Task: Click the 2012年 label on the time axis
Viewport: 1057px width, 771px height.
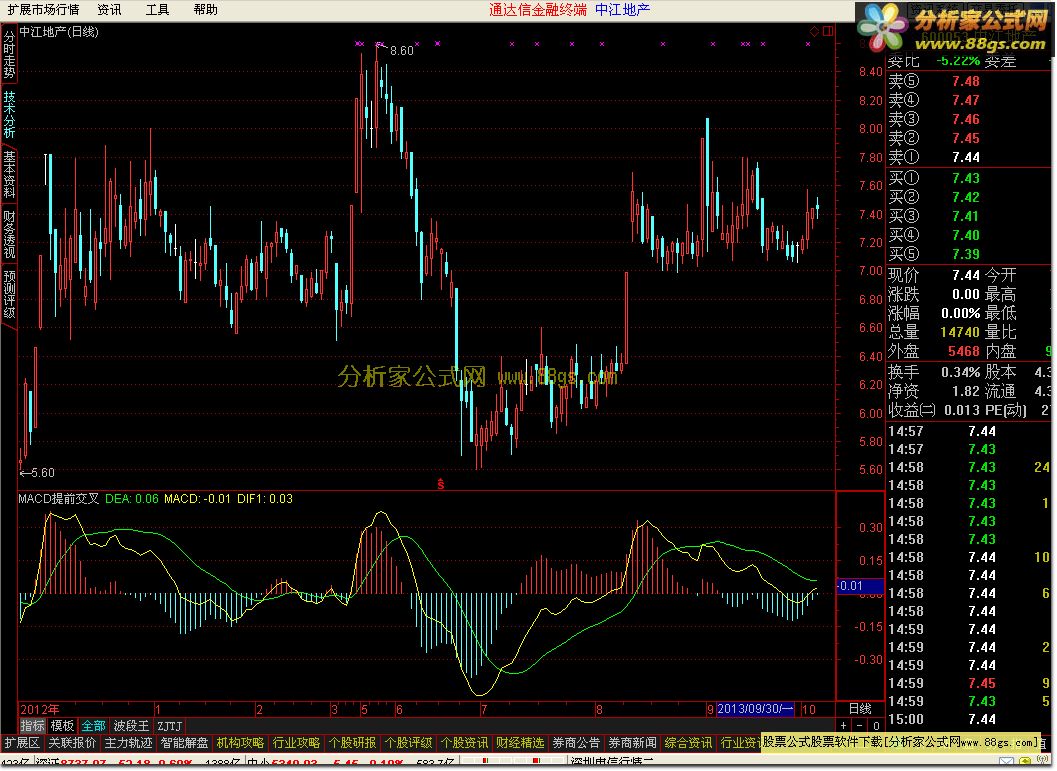Action: [40, 709]
